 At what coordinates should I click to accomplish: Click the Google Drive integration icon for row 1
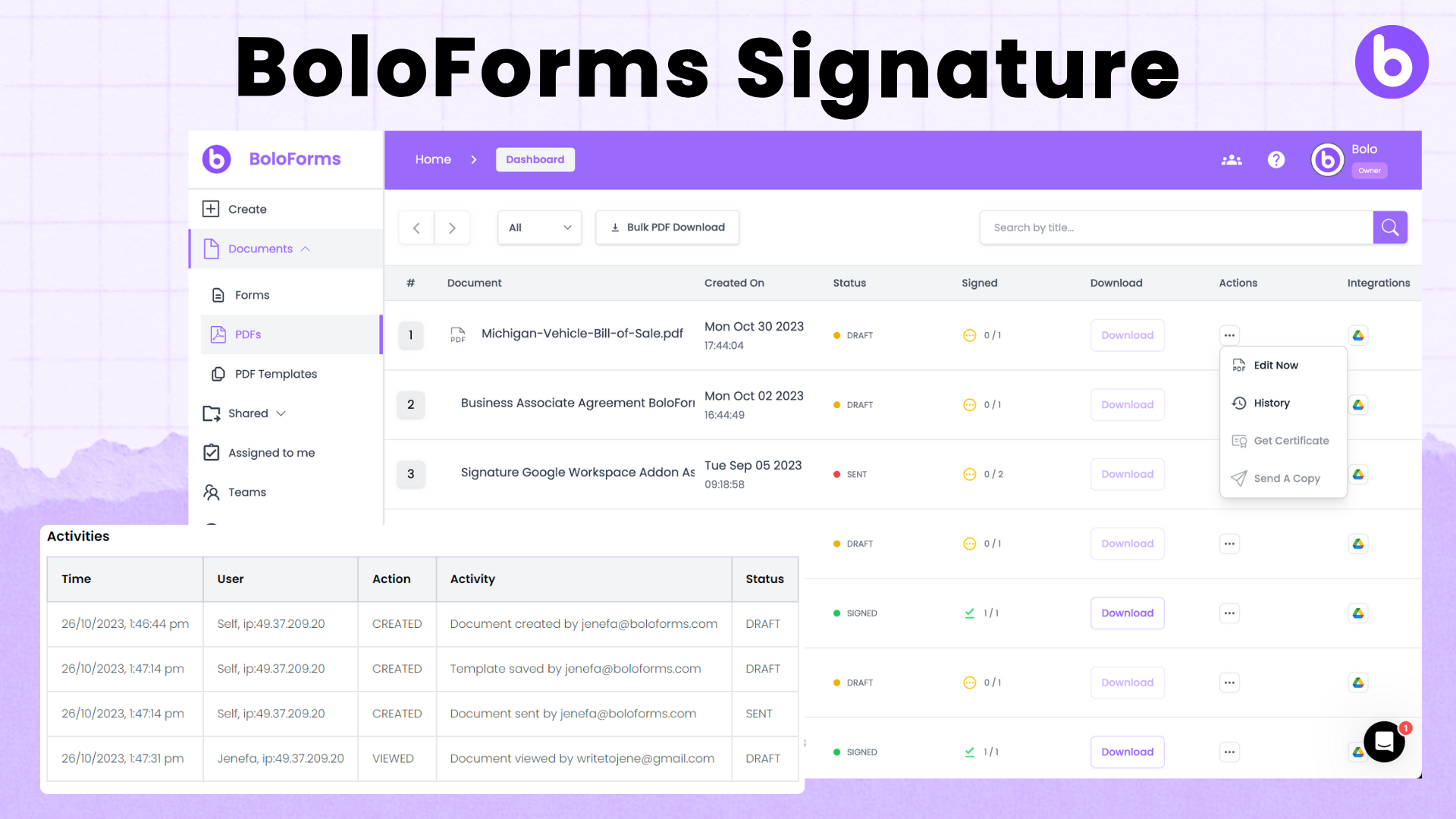pyautogui.click(x=1358, y=335)
